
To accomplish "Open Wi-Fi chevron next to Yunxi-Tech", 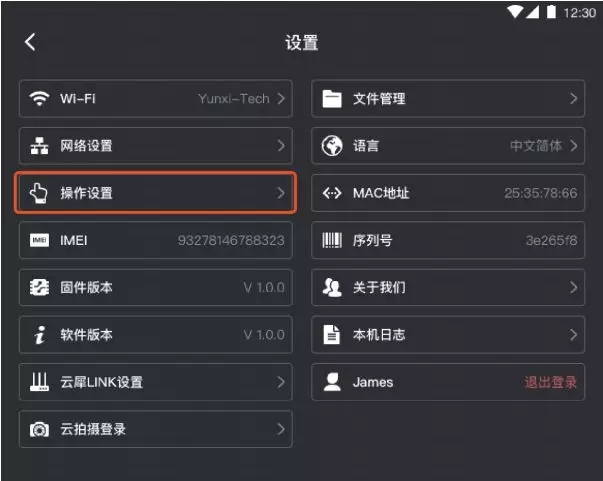I will click(x=281, y=98).
